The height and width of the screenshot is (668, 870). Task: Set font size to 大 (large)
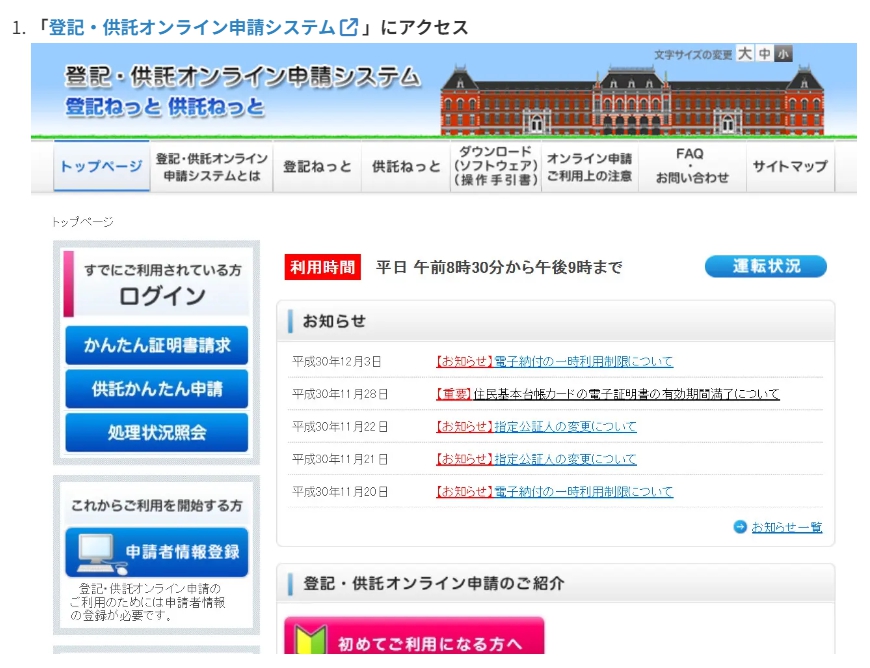click(745, 54)
